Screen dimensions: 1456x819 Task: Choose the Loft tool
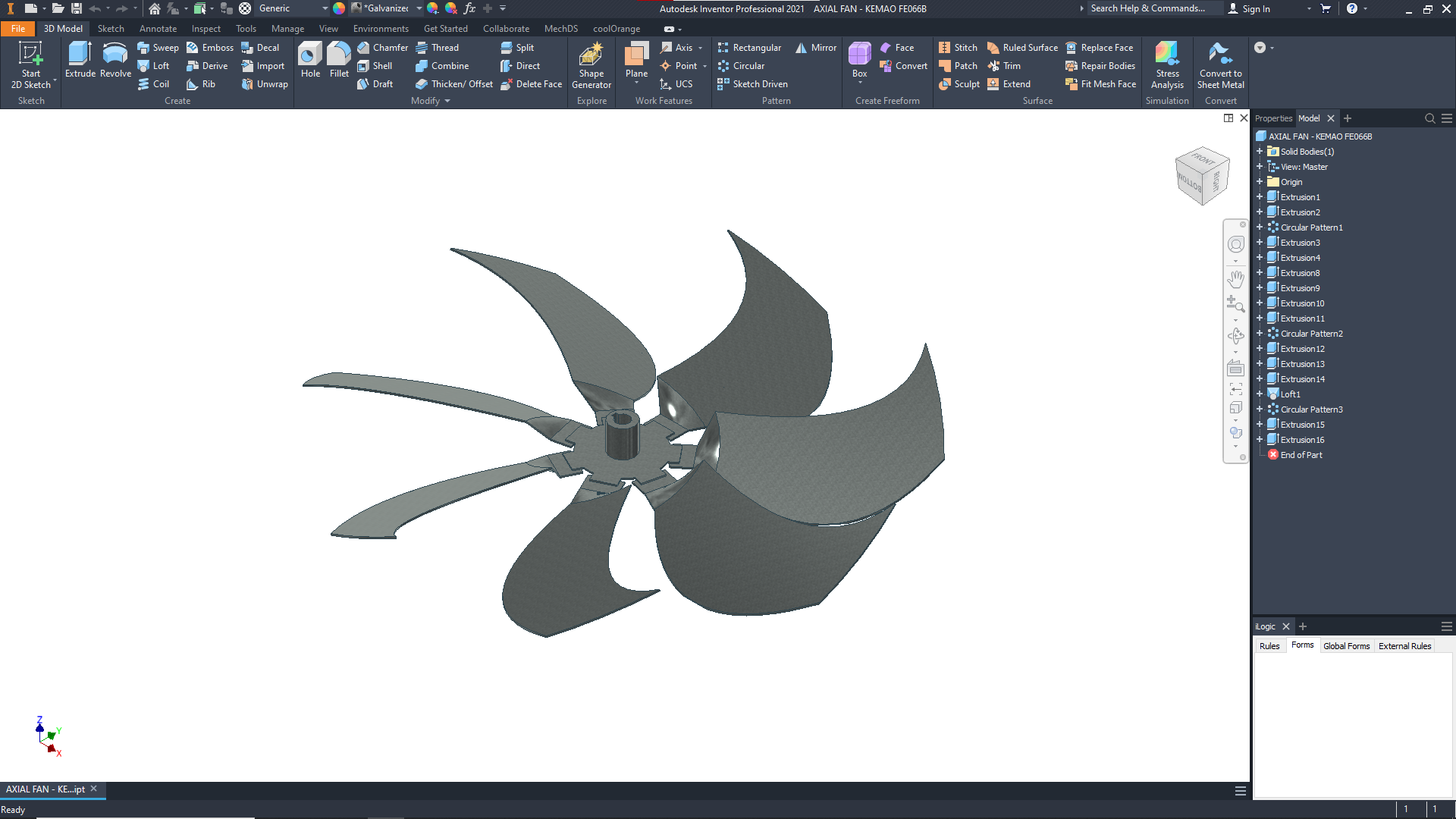tap(153, 66)
